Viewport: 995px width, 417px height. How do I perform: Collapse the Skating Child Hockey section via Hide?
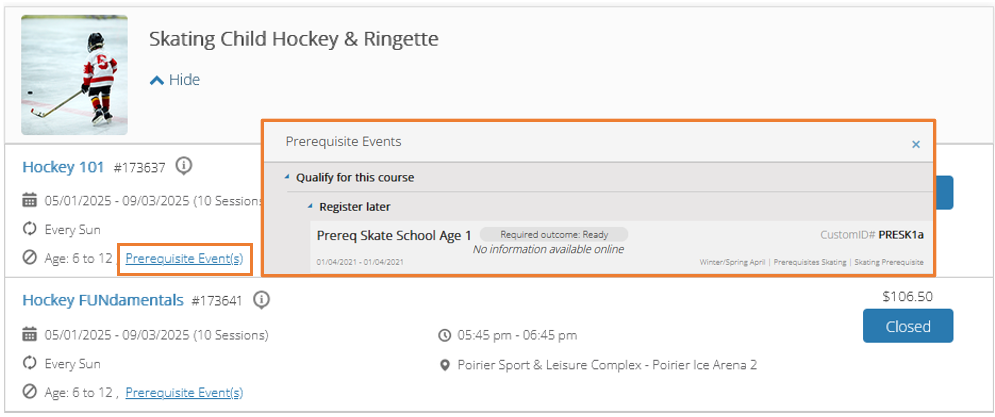pyautogui.click(x=175, y=79)
